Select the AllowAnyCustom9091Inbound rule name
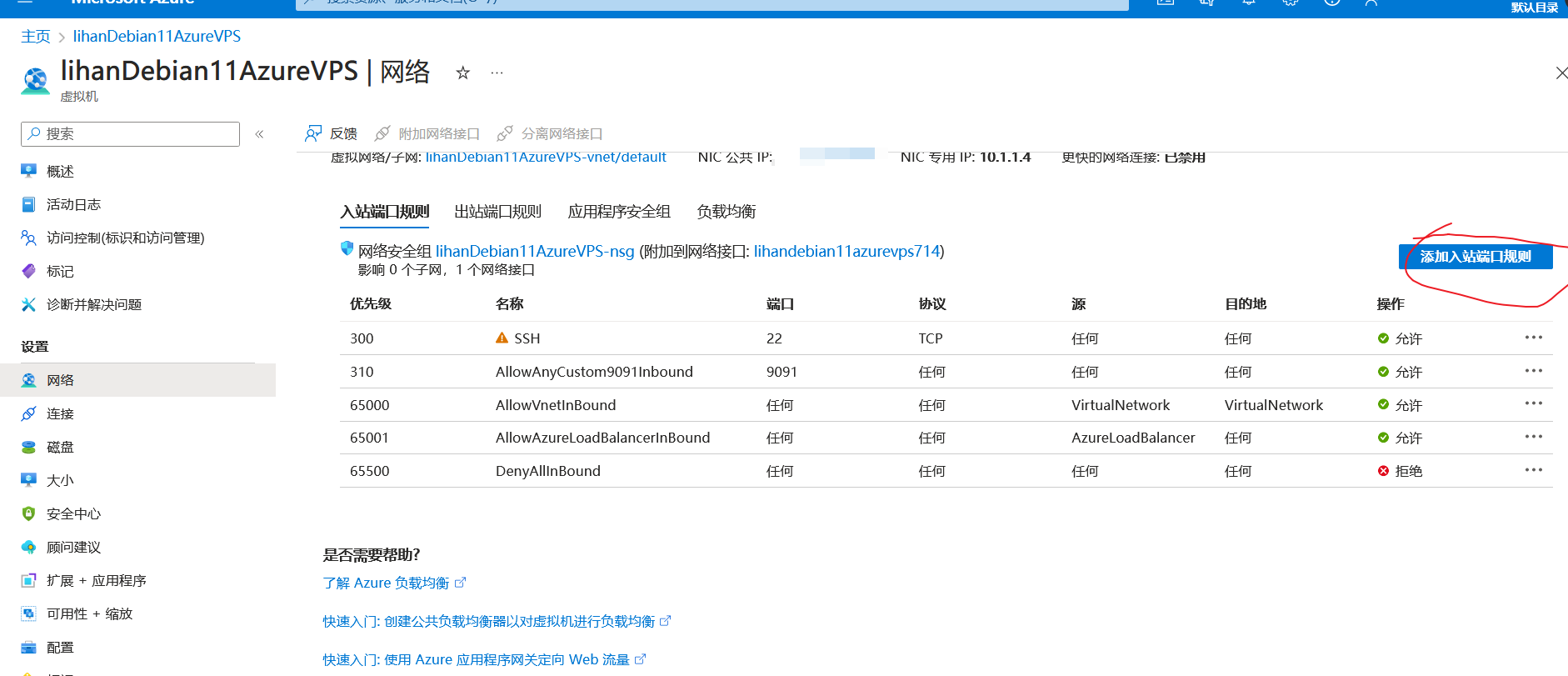Viewport: 1568px width, 676px height. tap(594, 372)
